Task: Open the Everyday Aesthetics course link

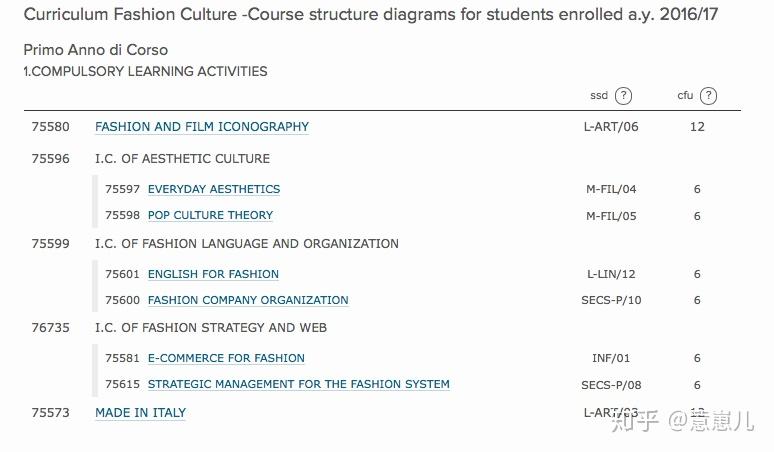Action: [214, 189]
